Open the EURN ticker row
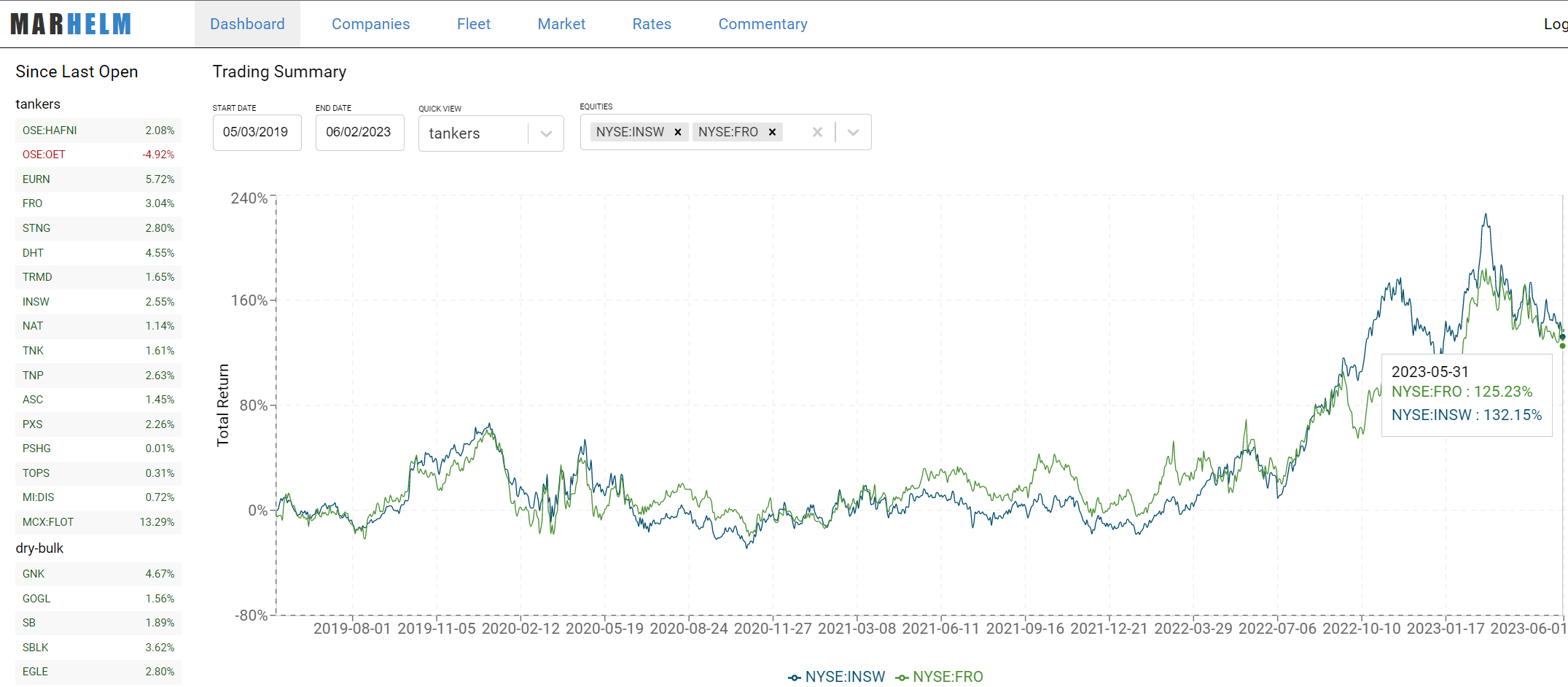The width and height of the screenshot is (1568, 687). [x=98, y=179]
